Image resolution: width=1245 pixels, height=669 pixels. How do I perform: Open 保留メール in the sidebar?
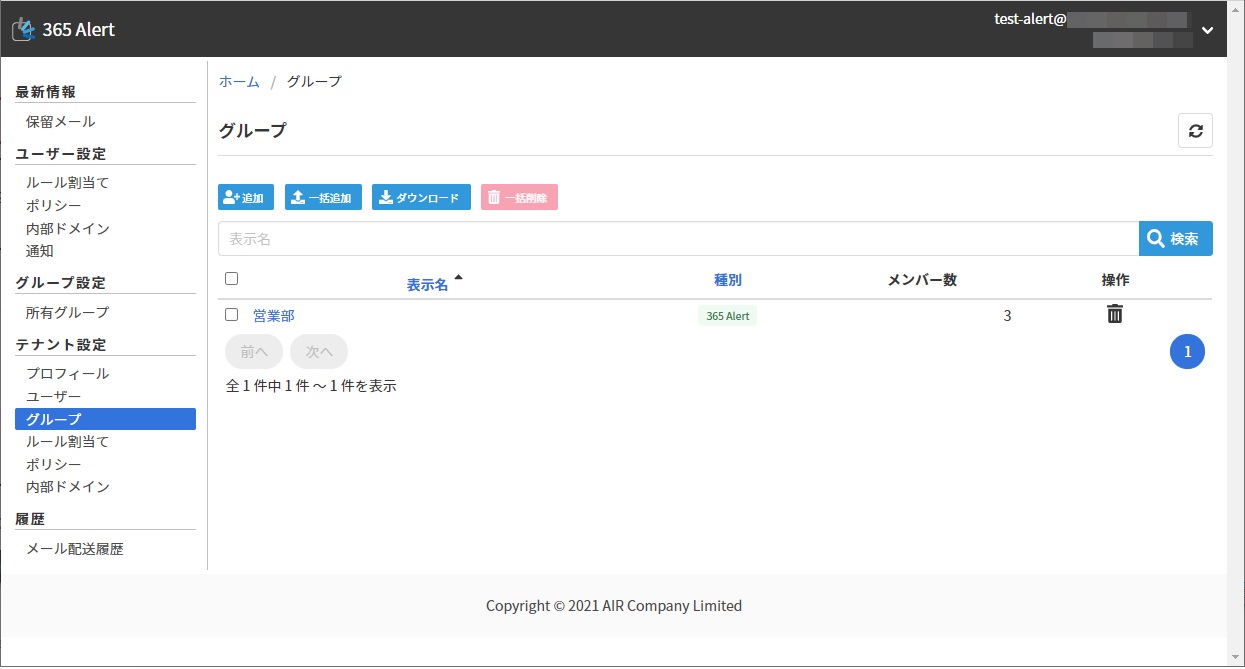61,122
